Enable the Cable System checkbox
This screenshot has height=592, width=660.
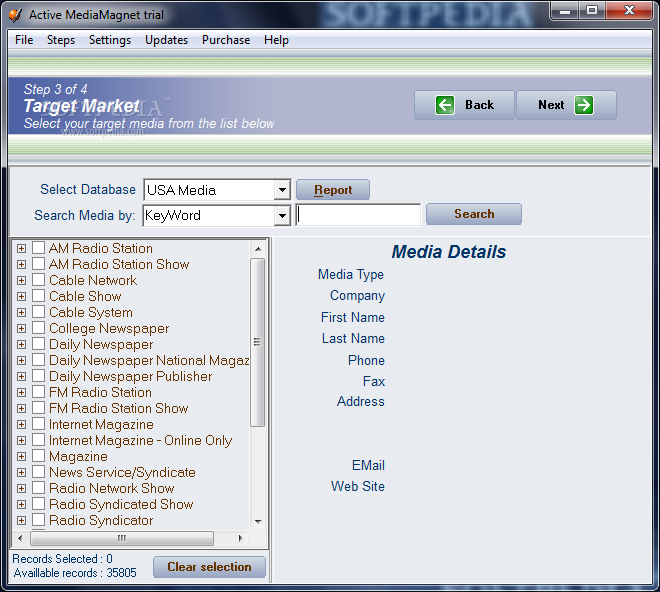tap(38, 312)
